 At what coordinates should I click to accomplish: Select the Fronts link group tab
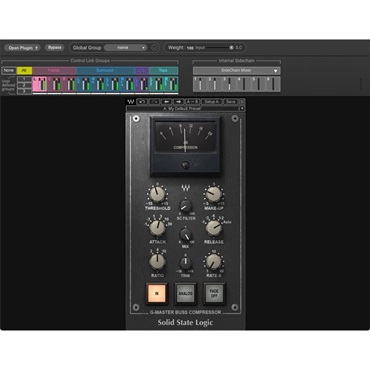pyautogui.click(x=54, y=70)
